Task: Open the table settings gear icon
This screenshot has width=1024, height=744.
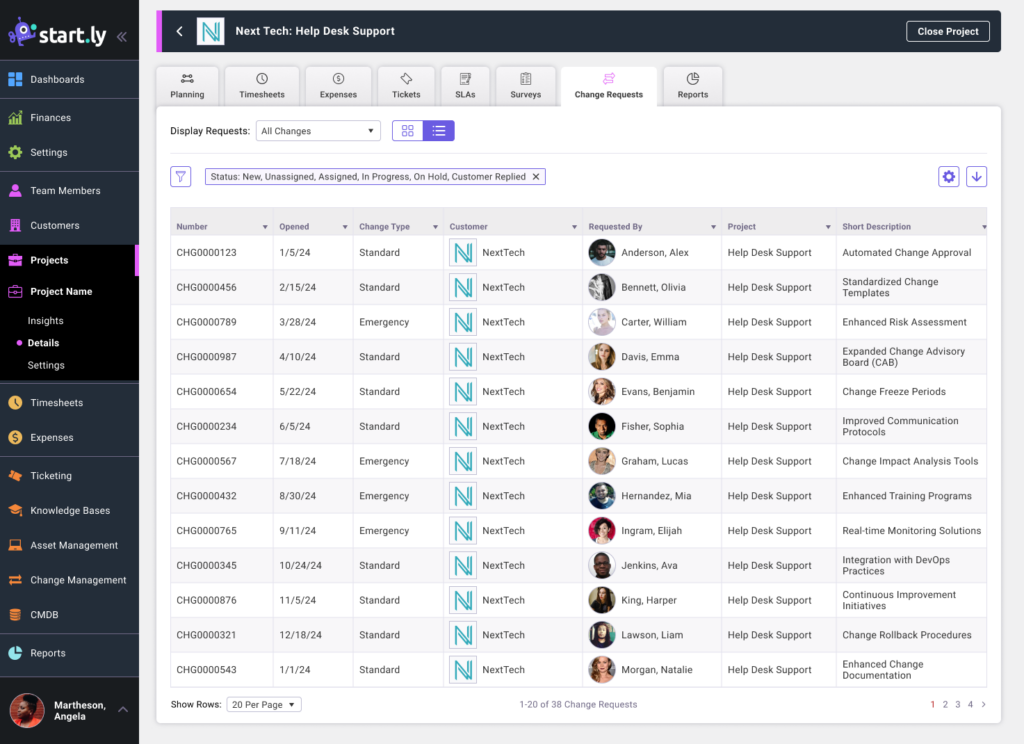Action: pyautogui.click(x=948, y=176)
